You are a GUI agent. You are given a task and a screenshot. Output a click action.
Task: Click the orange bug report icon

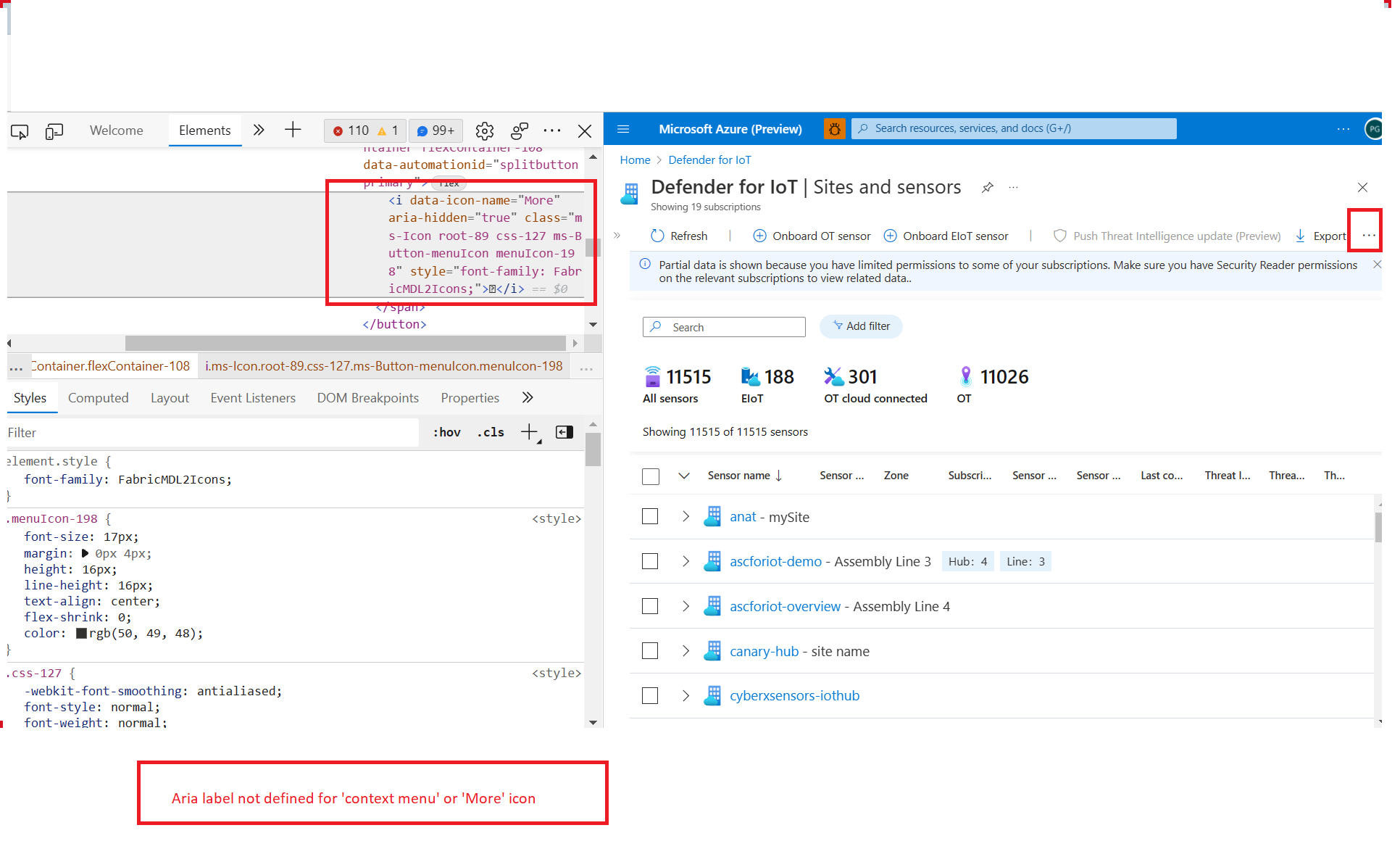[835, 130]
